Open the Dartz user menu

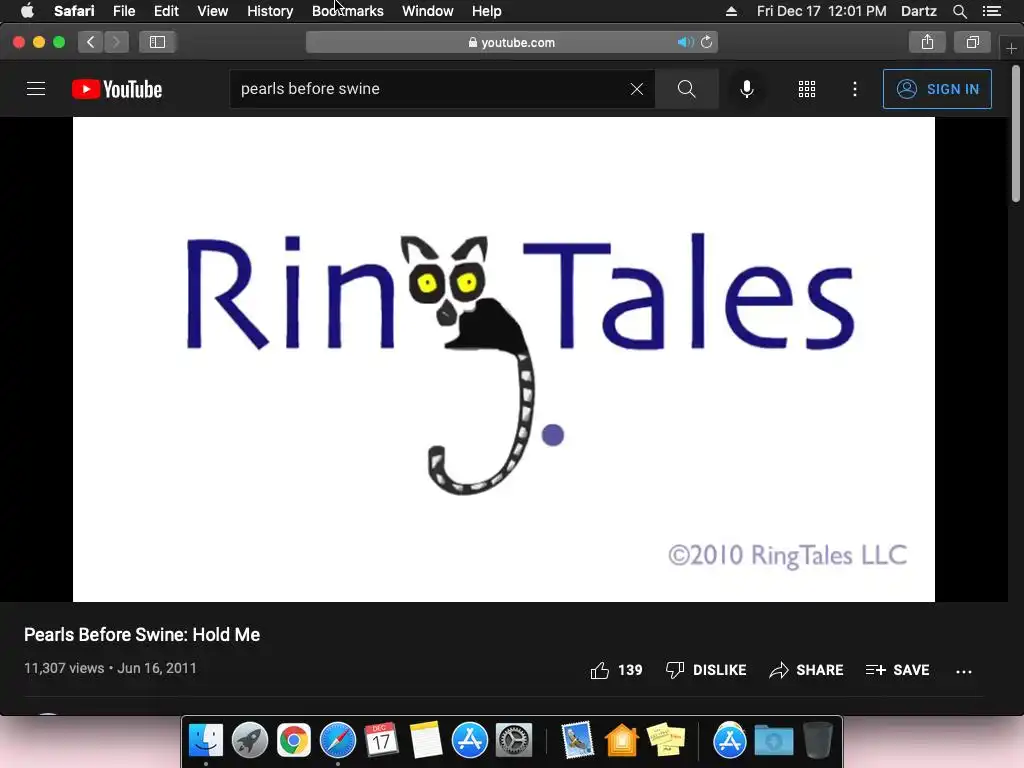click(919, 11)
